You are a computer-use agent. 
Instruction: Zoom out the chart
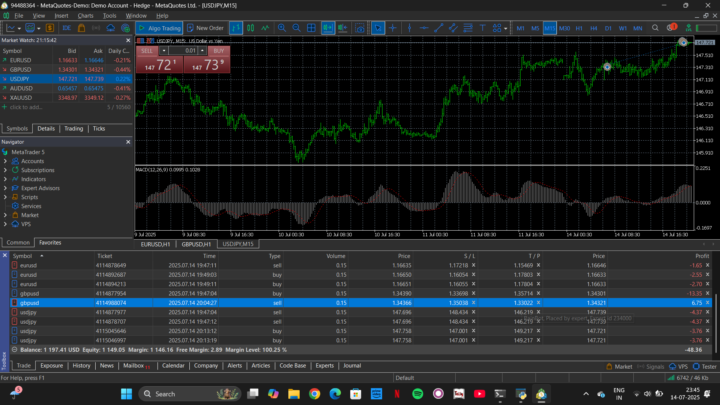296,28
